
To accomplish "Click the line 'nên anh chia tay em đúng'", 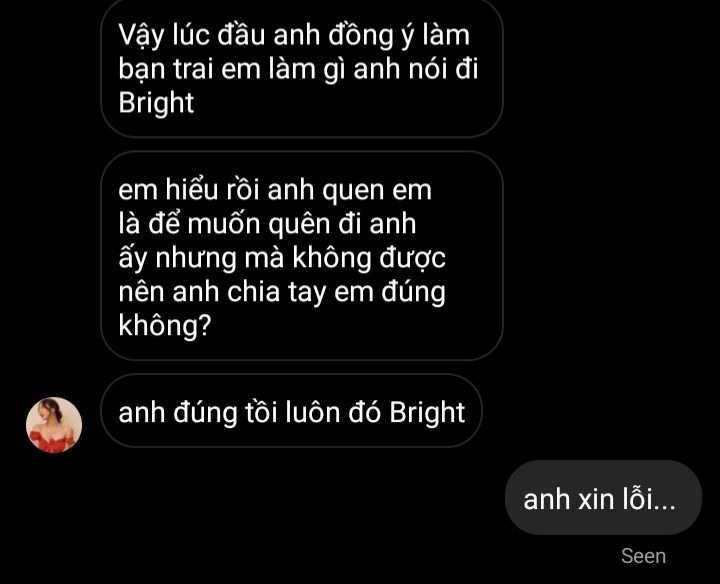I will coord(282,292).
